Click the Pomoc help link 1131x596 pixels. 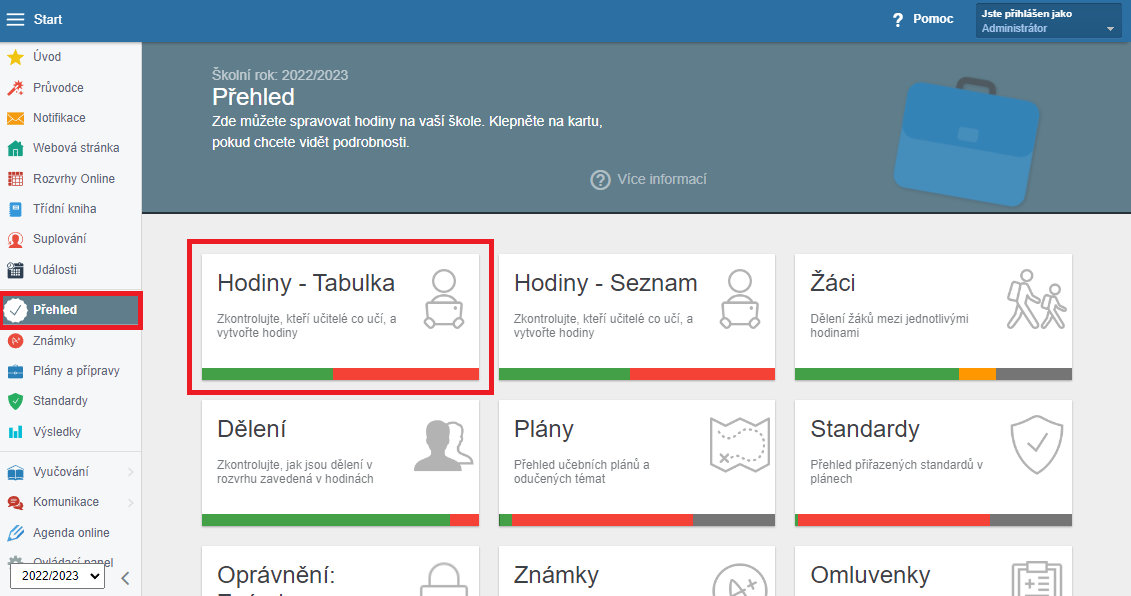point(933,19)
